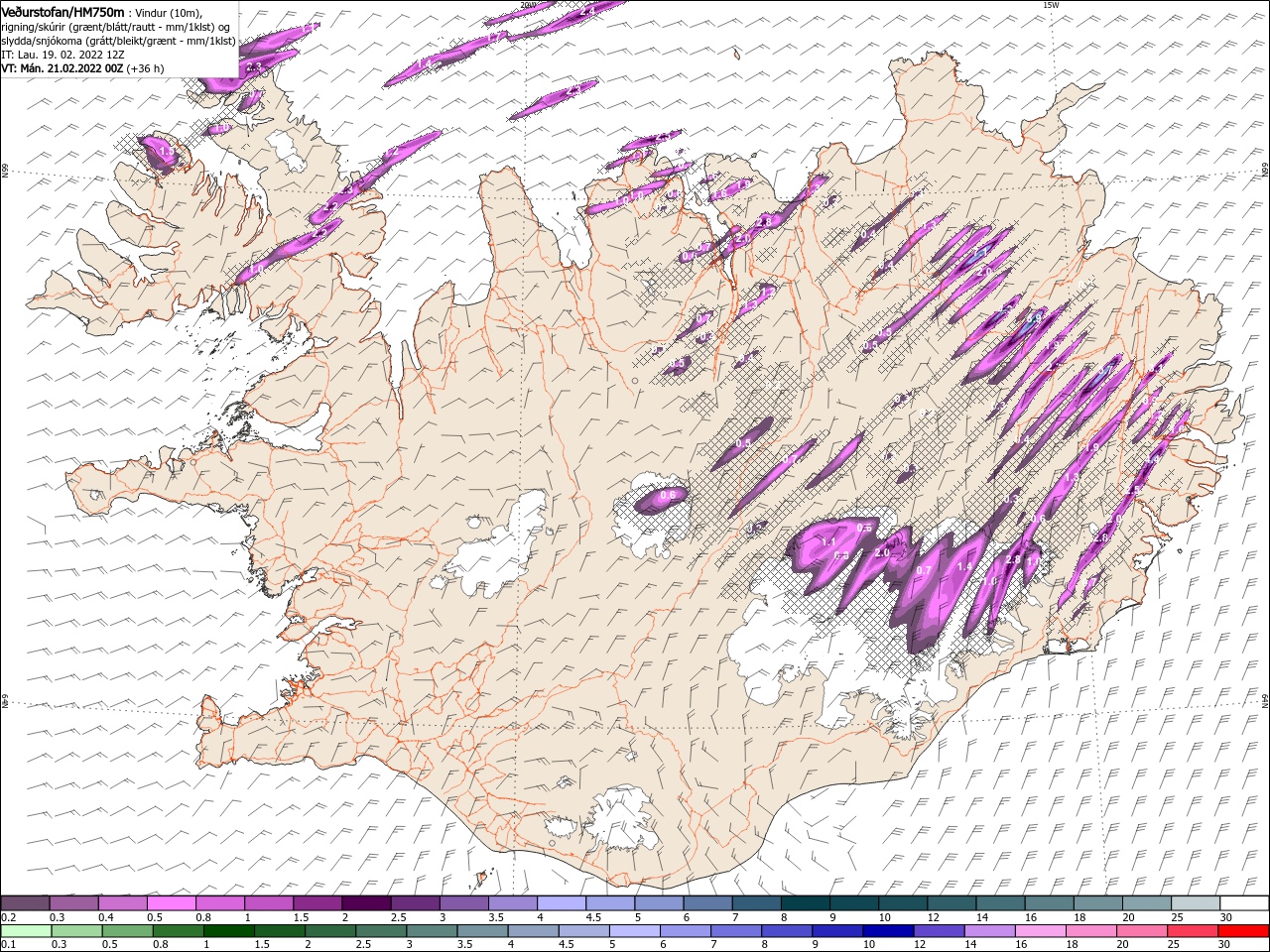
Task: Click the 2.3 precipitation value in the northwest corner
Action: point(254,66)
